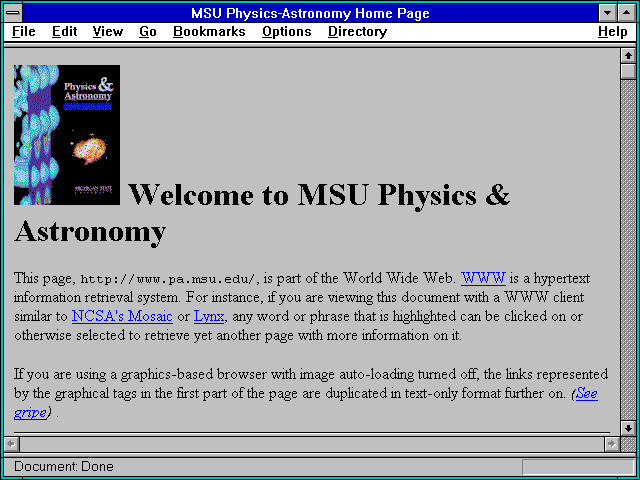
Task: Open the File menu
Action: pyautogui.click(x=24, y=32)
